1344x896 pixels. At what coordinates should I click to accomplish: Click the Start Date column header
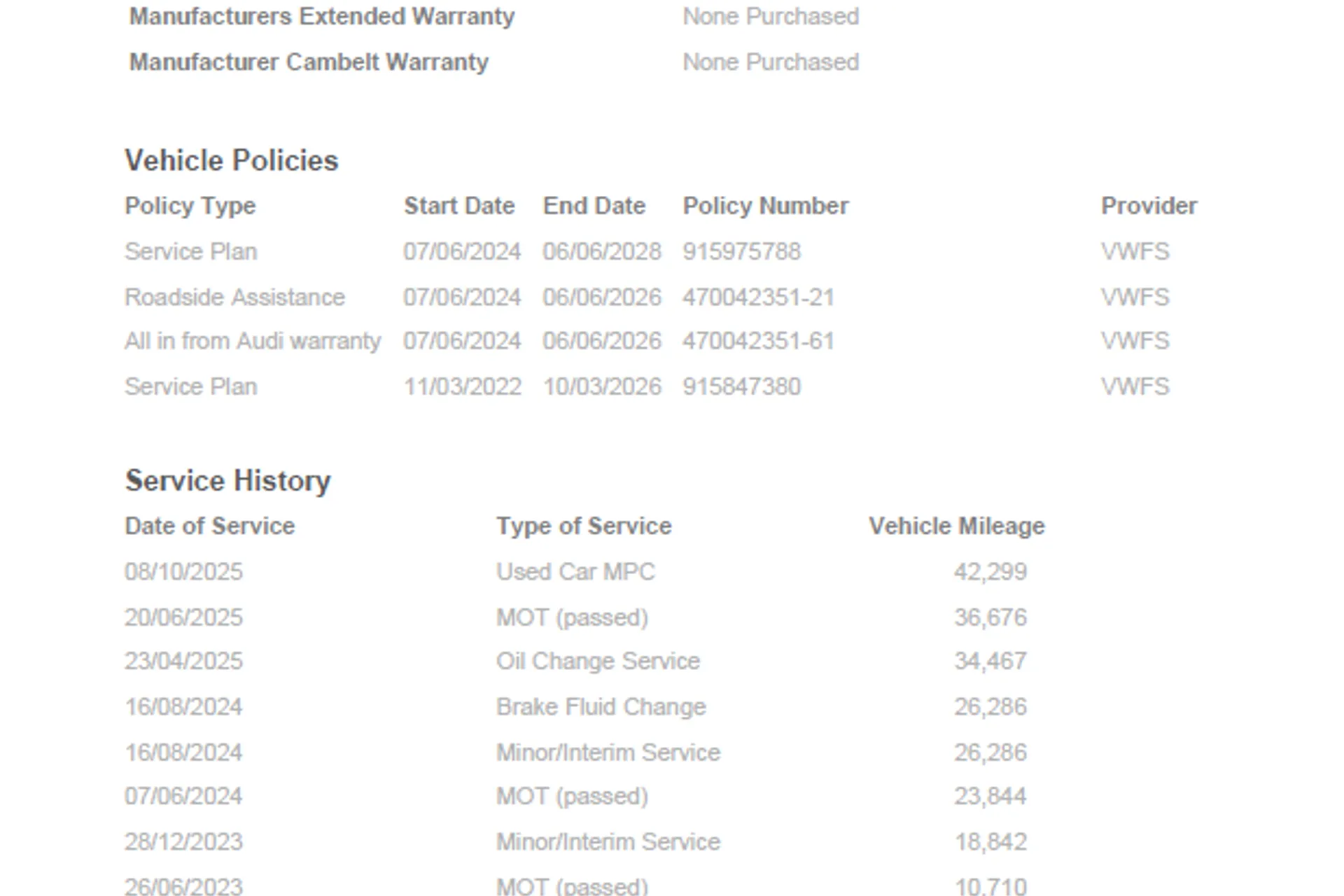point(458,206)
